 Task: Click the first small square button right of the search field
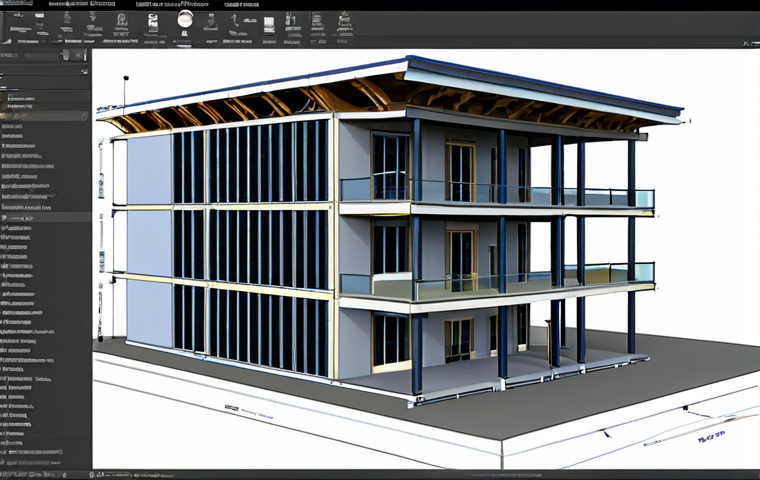(65, 56)
